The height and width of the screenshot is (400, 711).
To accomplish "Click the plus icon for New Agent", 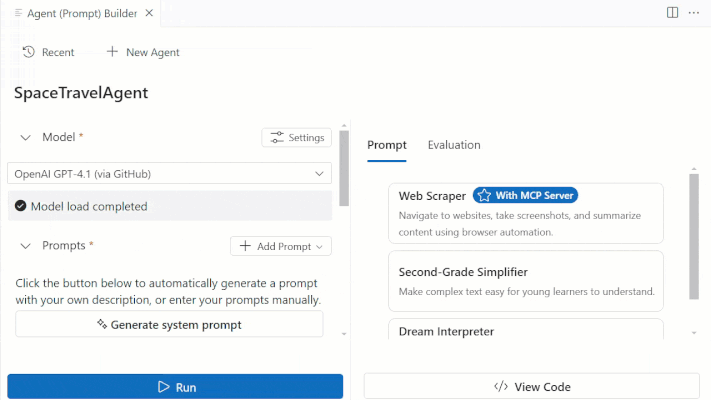I will click(112, 52).
